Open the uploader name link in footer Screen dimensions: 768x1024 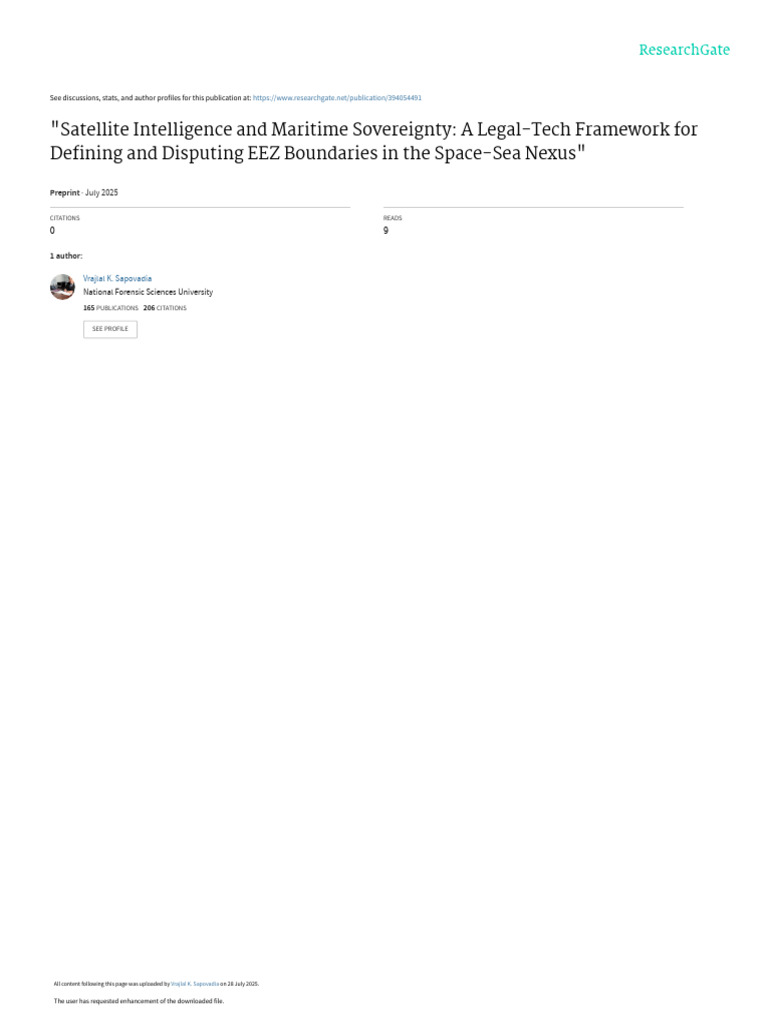coord(196,984)
